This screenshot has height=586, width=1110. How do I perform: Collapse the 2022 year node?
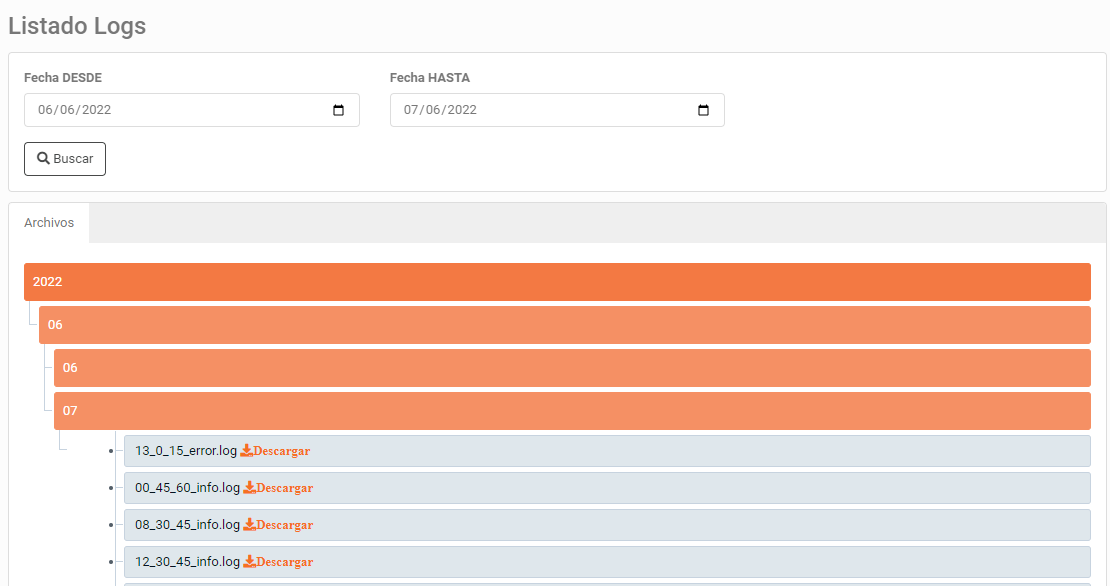tap(557, 282)
